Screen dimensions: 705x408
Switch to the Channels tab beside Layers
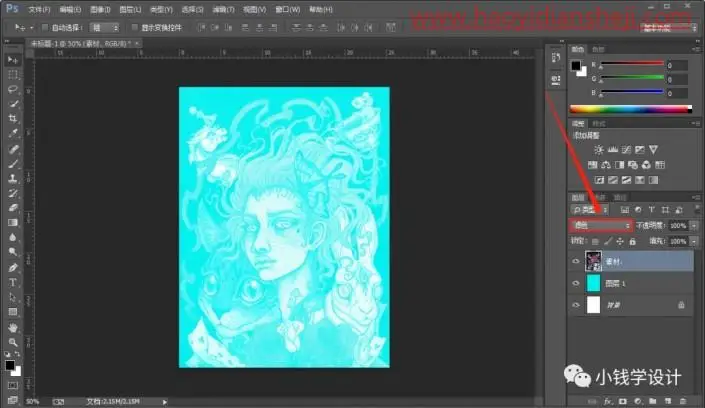600,197
